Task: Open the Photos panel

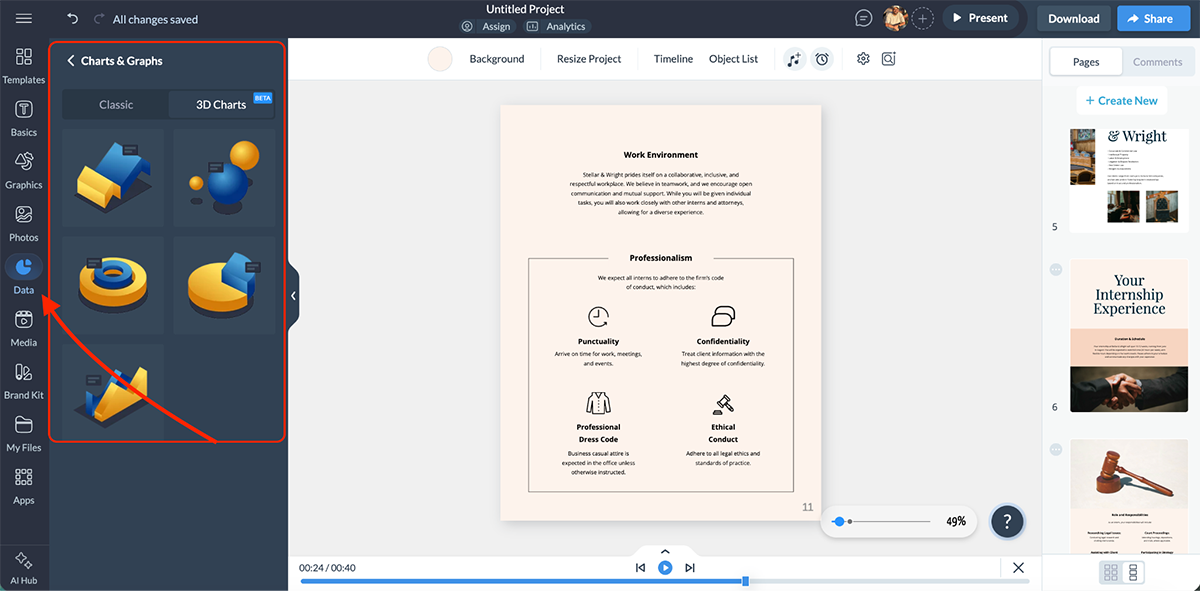Action: coord(23,219)
